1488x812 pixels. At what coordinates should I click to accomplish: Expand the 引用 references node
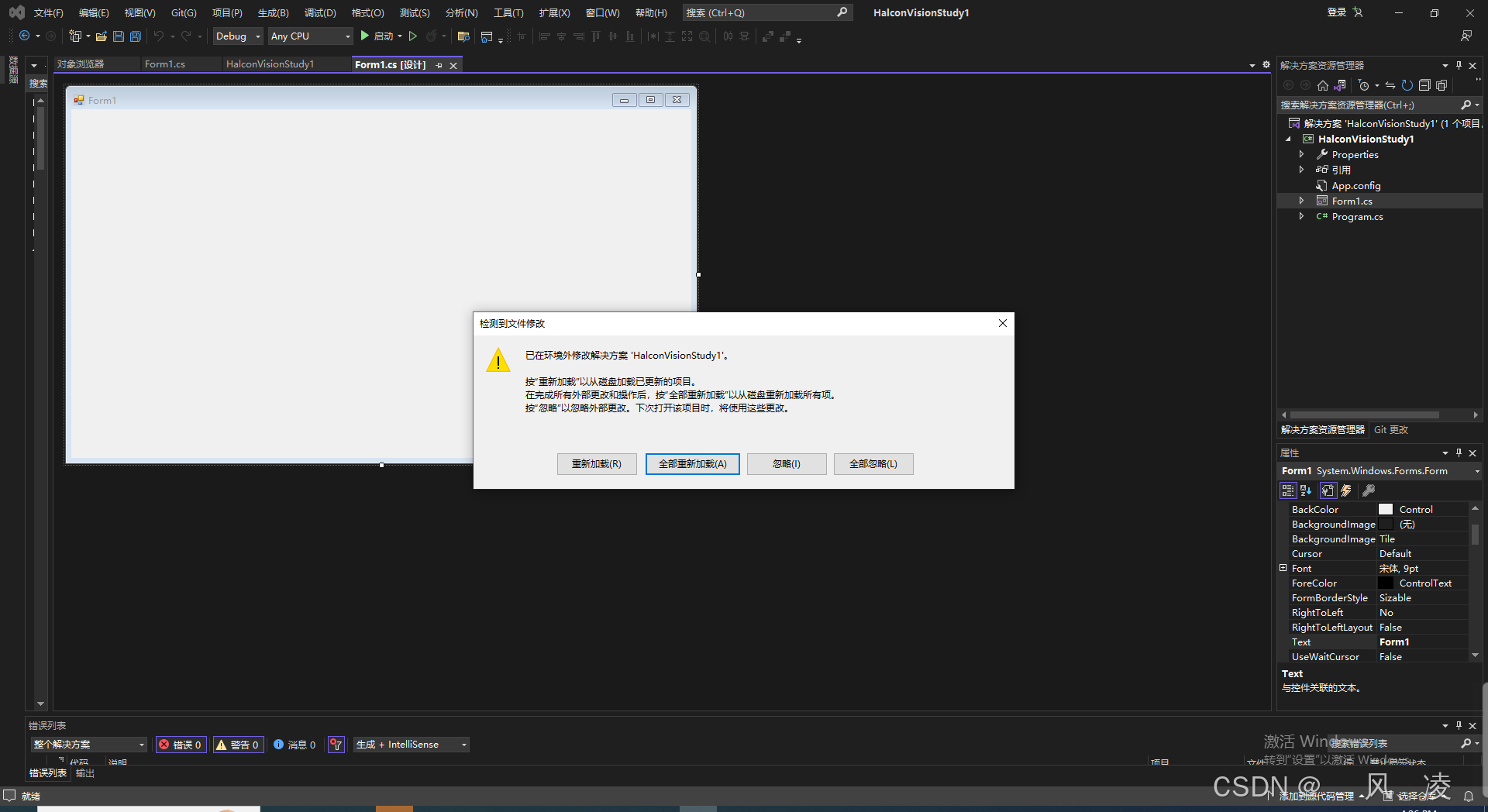coord(1301,170)
